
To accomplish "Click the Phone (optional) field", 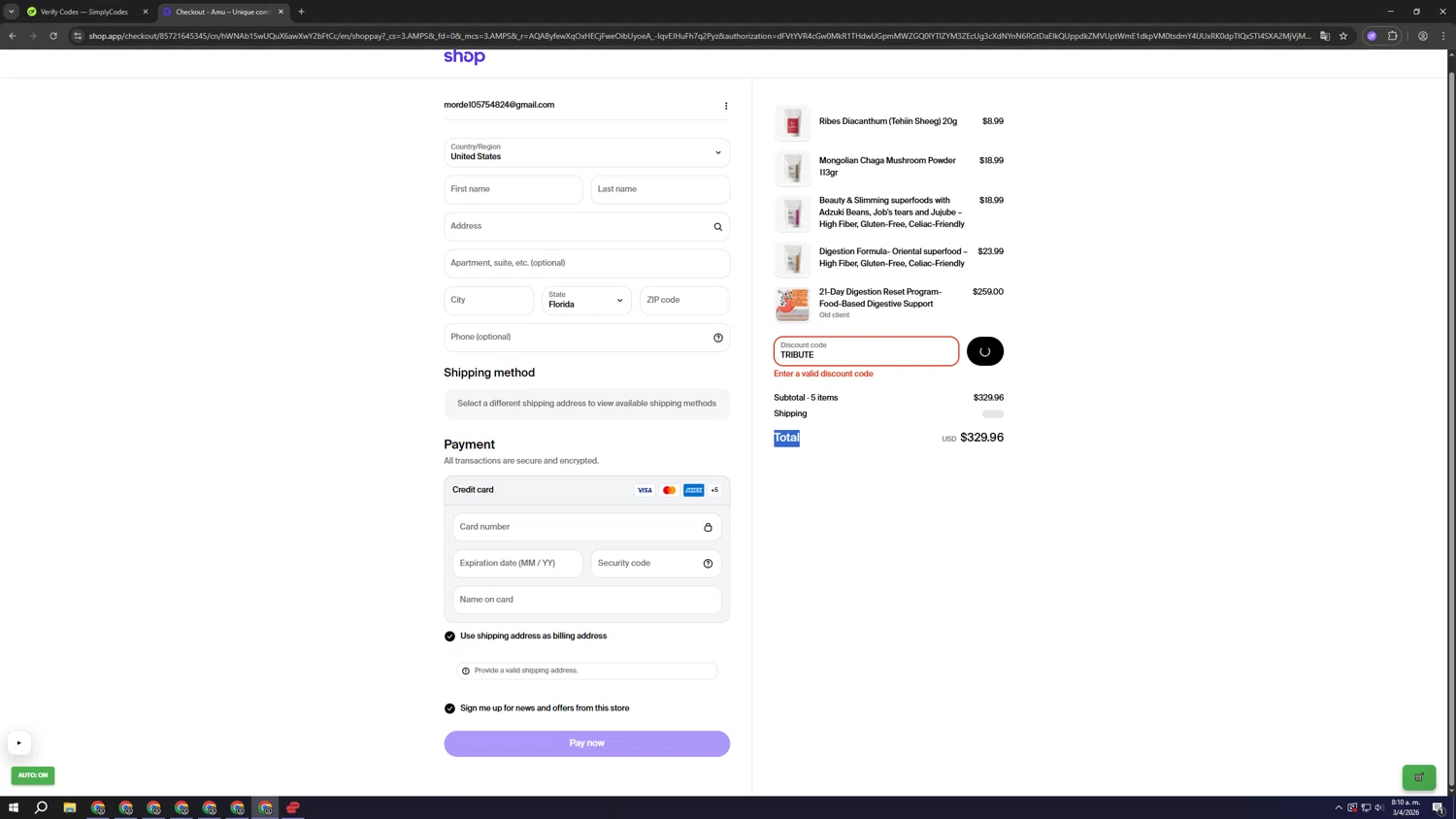I will click(x=586, y=337).
